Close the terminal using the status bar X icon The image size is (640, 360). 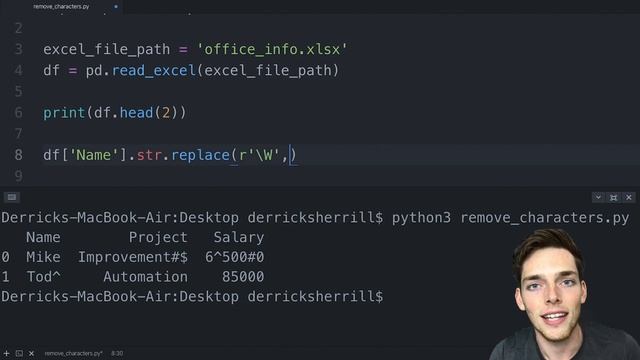pyautogui.click(x=31, y=353)
